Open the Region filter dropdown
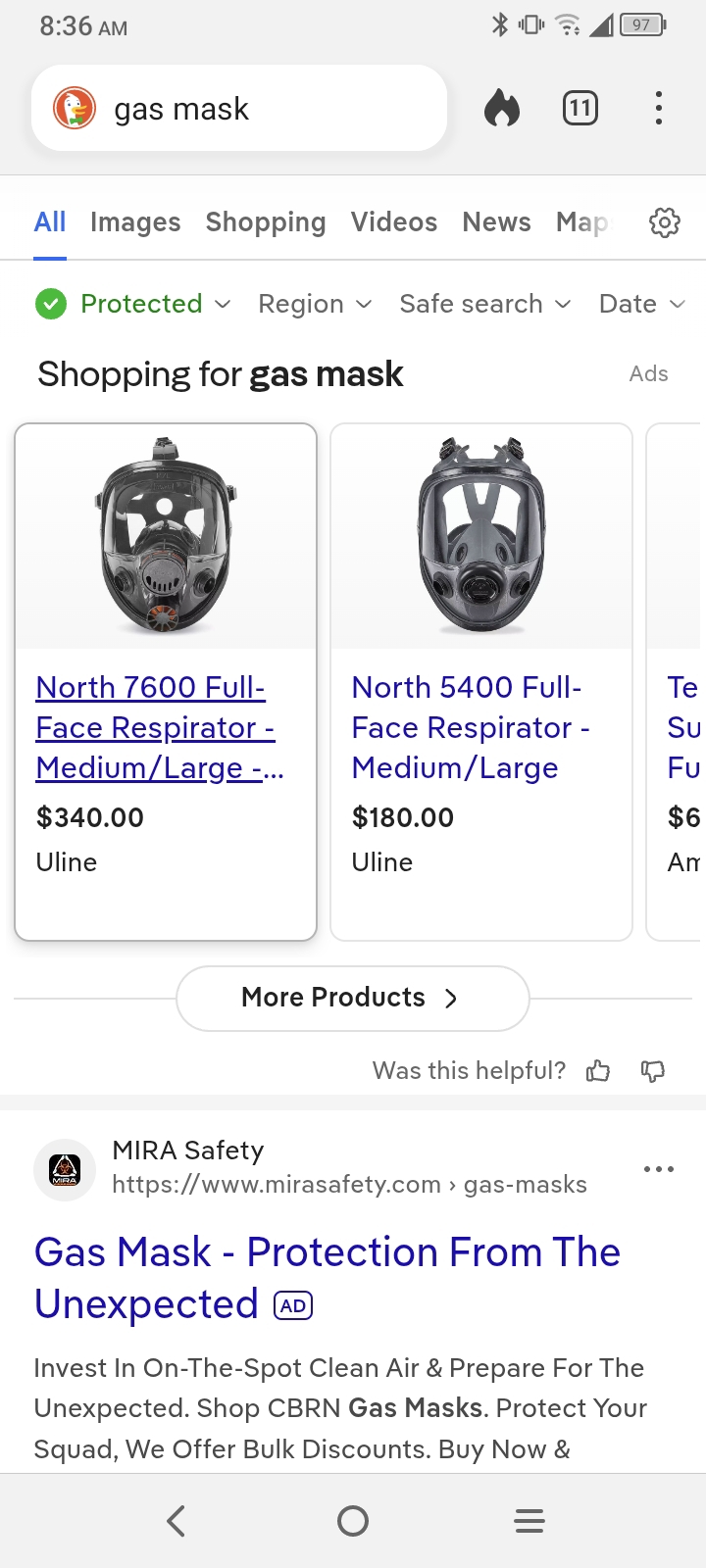 pyautogui.click(x=315, y=304)
